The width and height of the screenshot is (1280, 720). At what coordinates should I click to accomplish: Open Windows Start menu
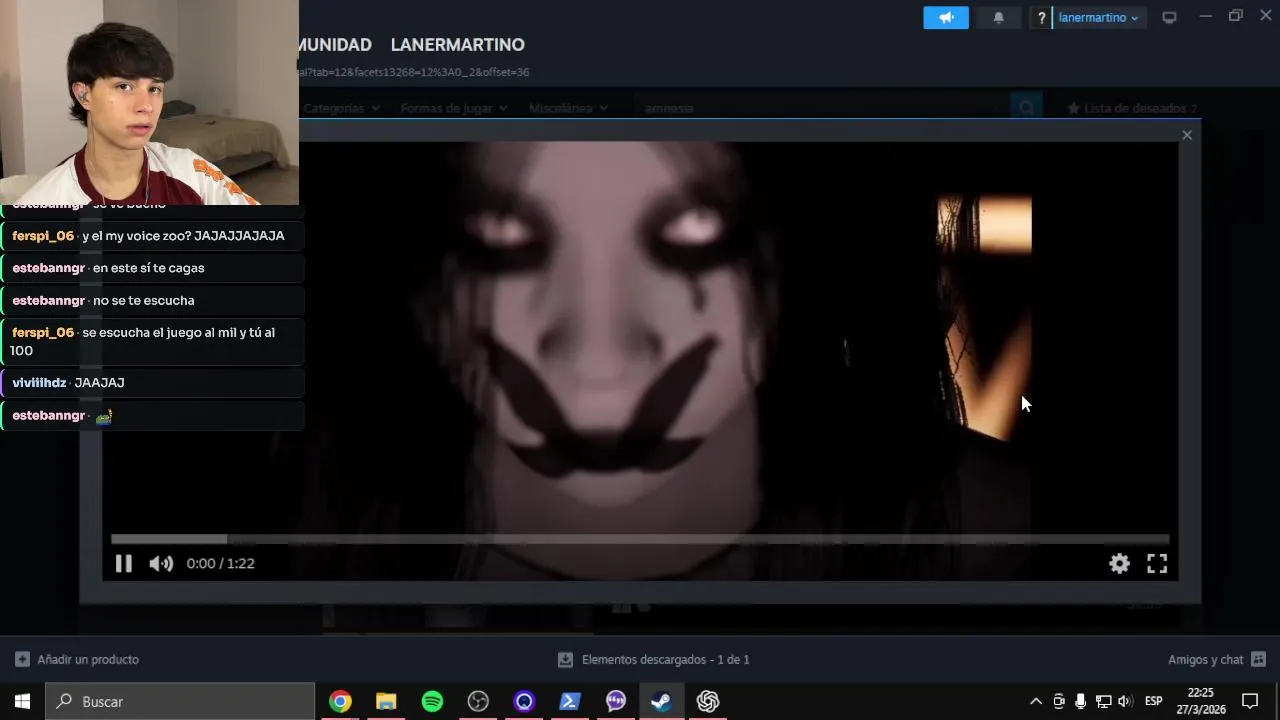click(22, 701)
